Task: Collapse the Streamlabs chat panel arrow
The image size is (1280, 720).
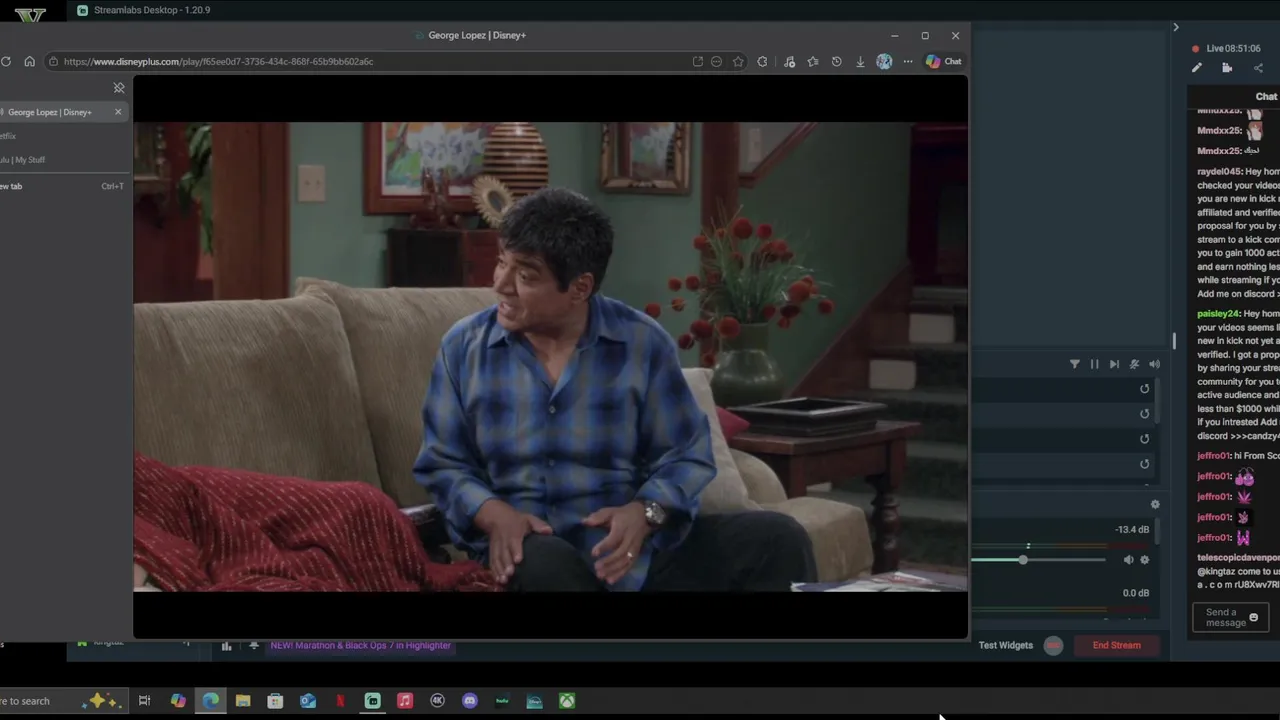Action: click(1176, 28)
